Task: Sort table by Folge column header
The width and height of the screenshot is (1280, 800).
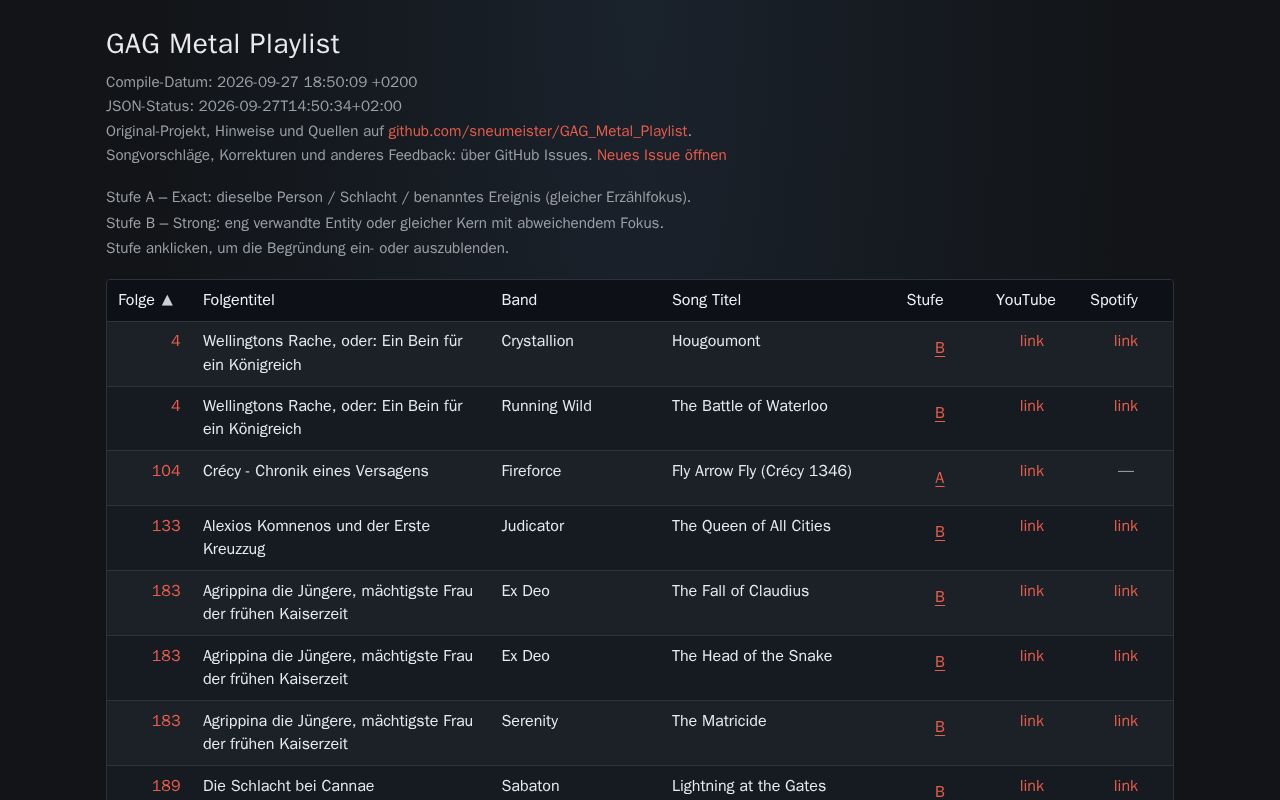Action: 146,300
